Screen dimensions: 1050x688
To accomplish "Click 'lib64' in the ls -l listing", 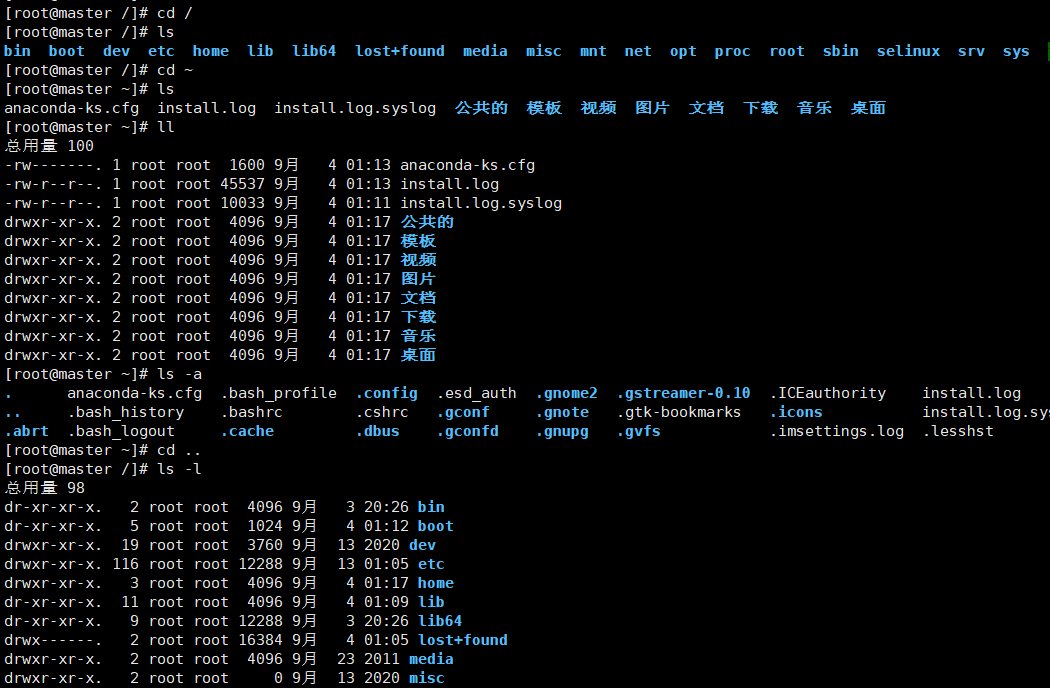I will point(440,620).
